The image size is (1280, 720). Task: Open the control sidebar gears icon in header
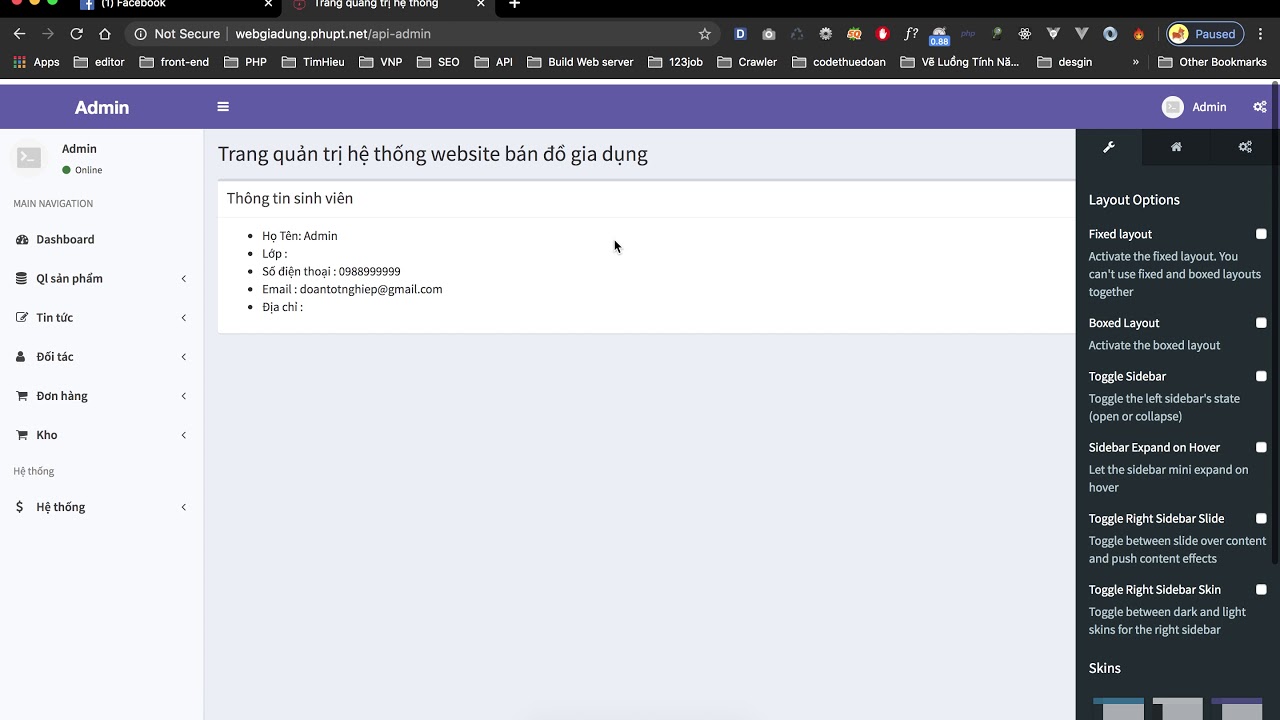(x=1259, y=107)
